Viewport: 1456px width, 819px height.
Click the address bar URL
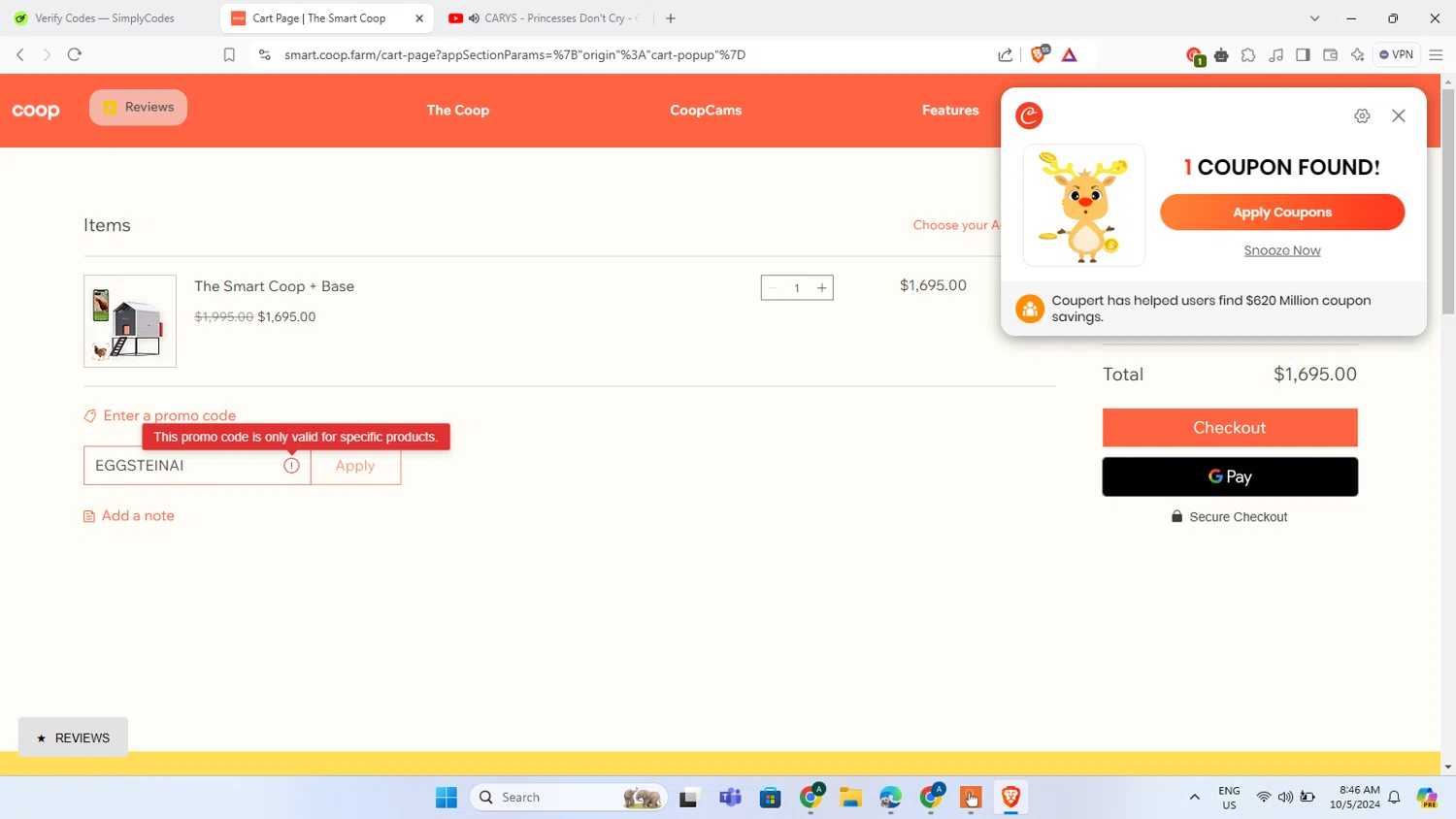[x=514, y=55]
